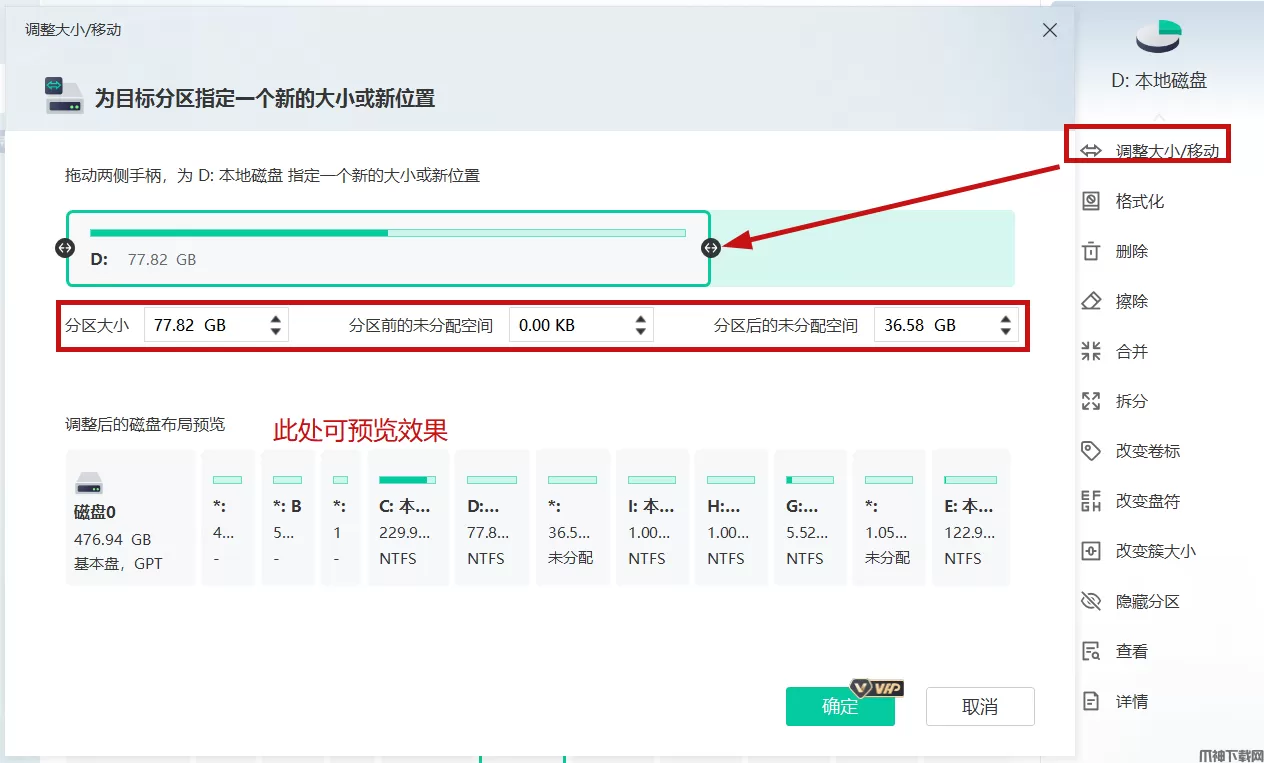The height and width of the screenshot is (763, 1264).
Task: Select the H: 1.00 NTFS tile
Action: tap(731, 517)
